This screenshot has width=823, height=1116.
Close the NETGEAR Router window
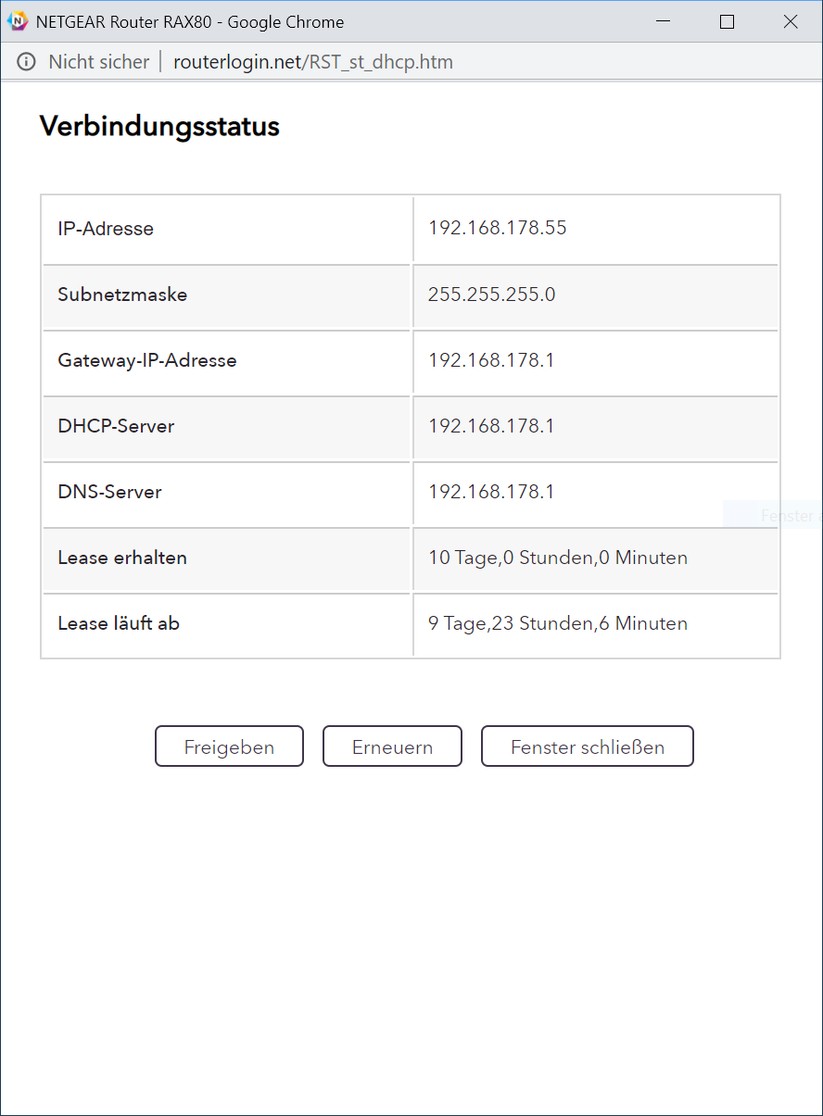[790, 22]
